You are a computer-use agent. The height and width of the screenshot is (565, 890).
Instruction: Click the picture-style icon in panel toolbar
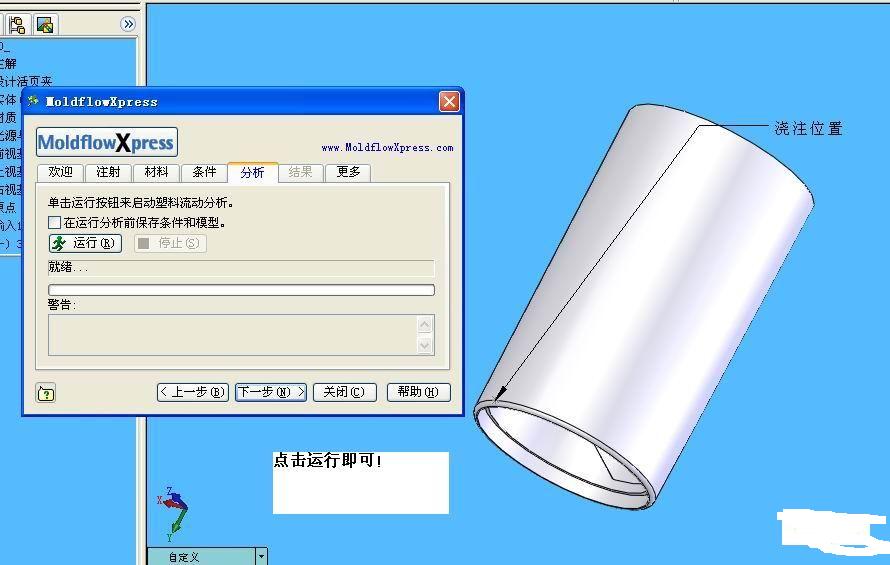click(x=45, y=24)
